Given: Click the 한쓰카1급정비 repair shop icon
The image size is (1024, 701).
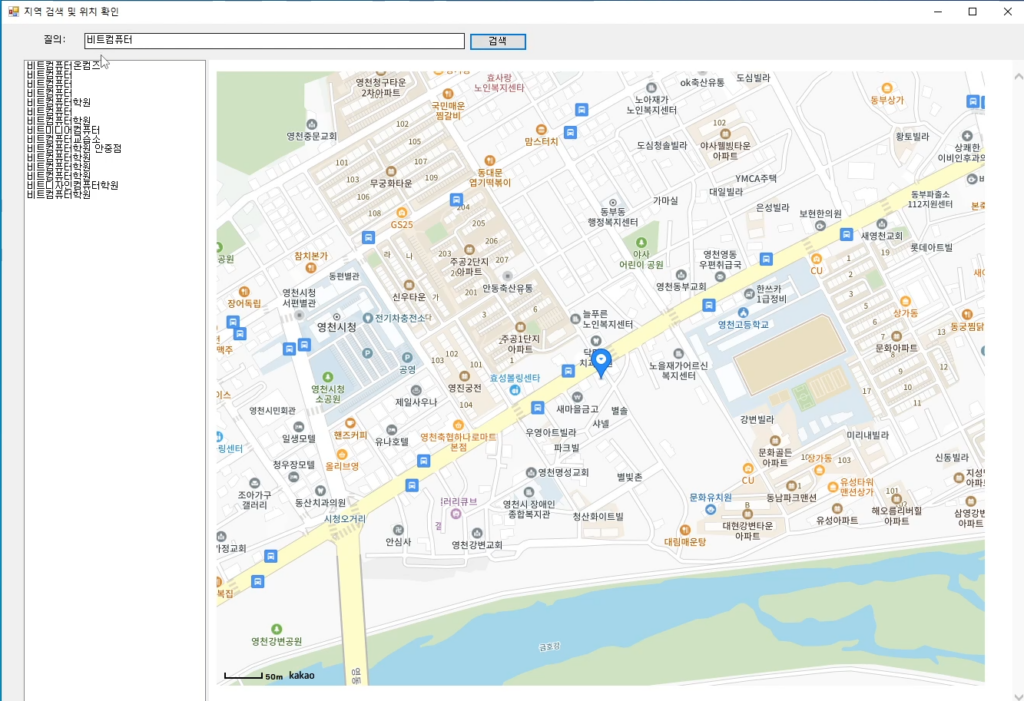Looking at the screenshot, I should coord(749,294).
